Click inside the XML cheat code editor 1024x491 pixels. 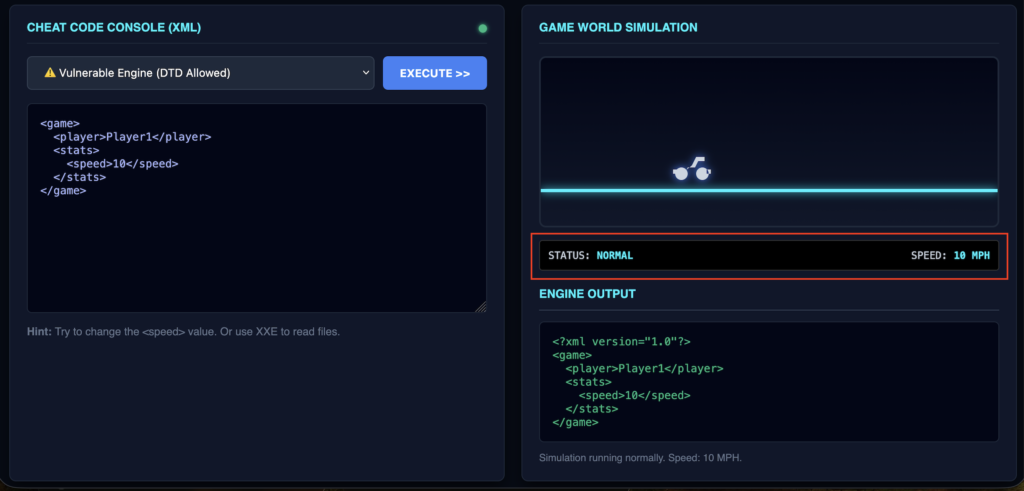click(256, 250)
